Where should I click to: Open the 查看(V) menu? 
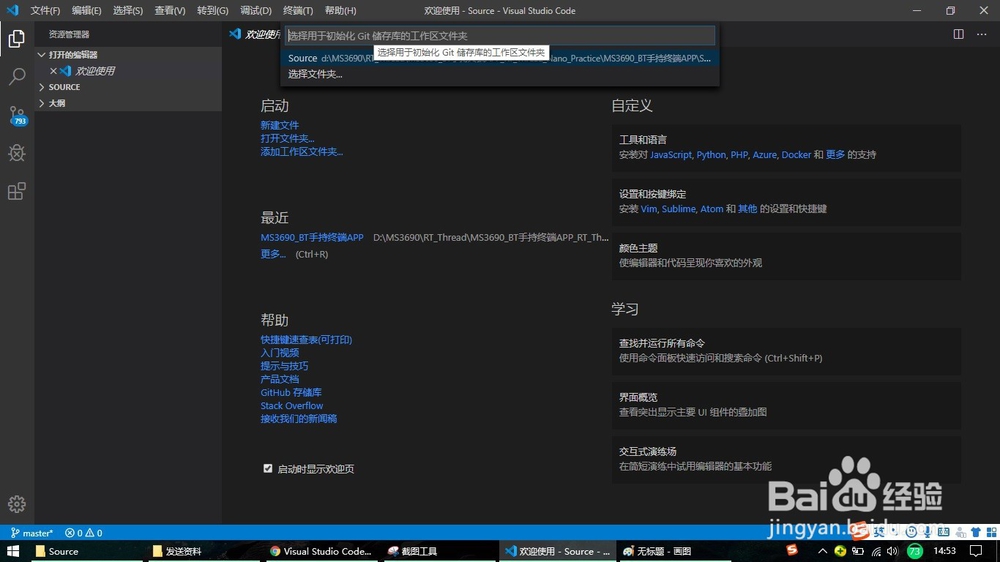(x=170, y=11)
